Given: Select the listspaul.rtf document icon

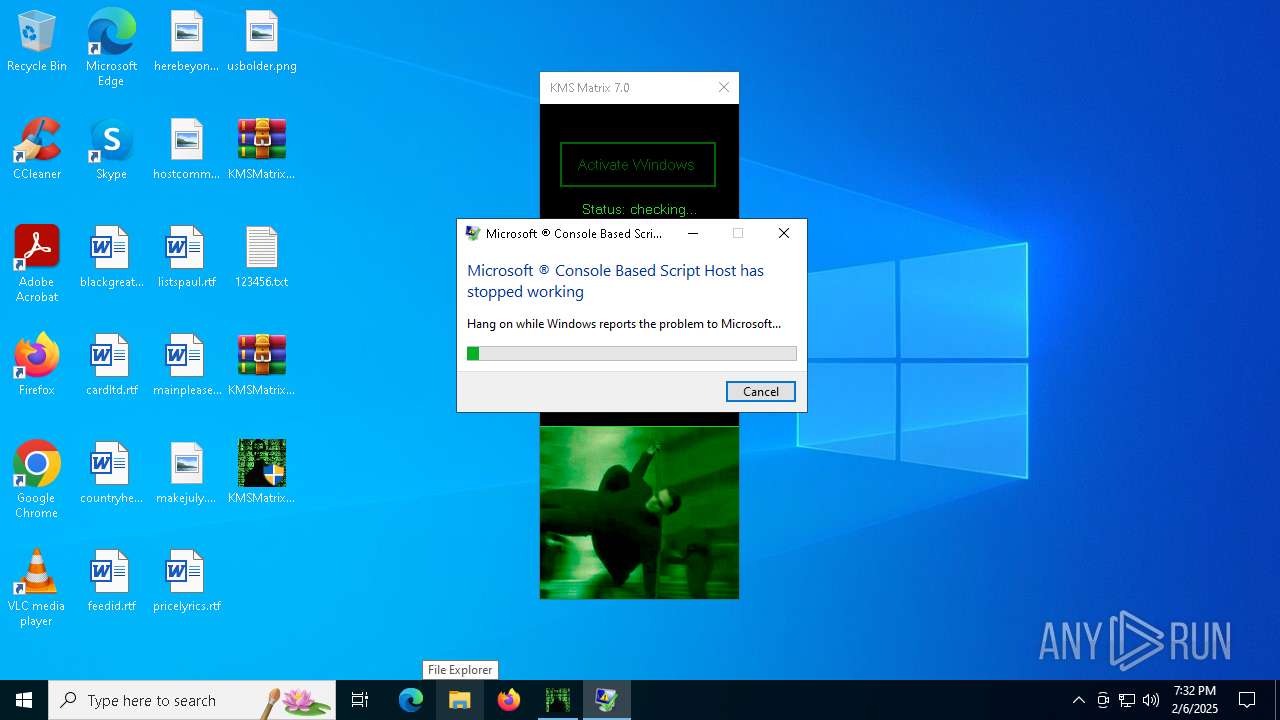Looking at the screenshot, I should click(186, 258).
